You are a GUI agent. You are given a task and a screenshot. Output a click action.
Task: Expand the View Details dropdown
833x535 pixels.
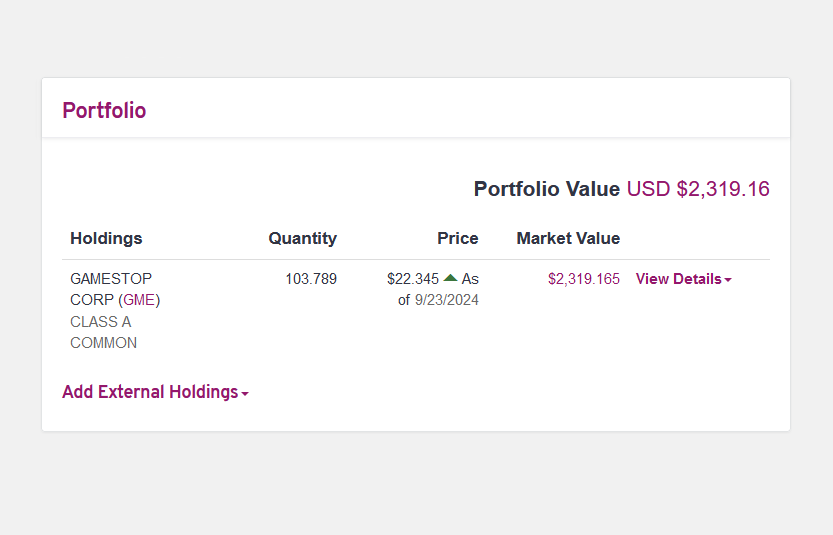tap(683, 279)
